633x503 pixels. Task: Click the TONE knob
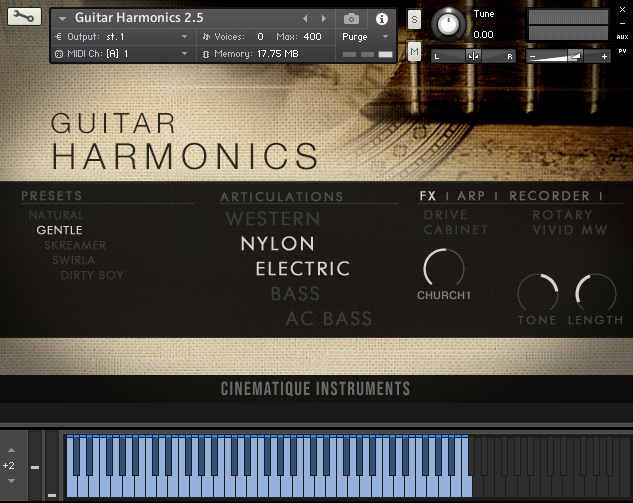537,293
